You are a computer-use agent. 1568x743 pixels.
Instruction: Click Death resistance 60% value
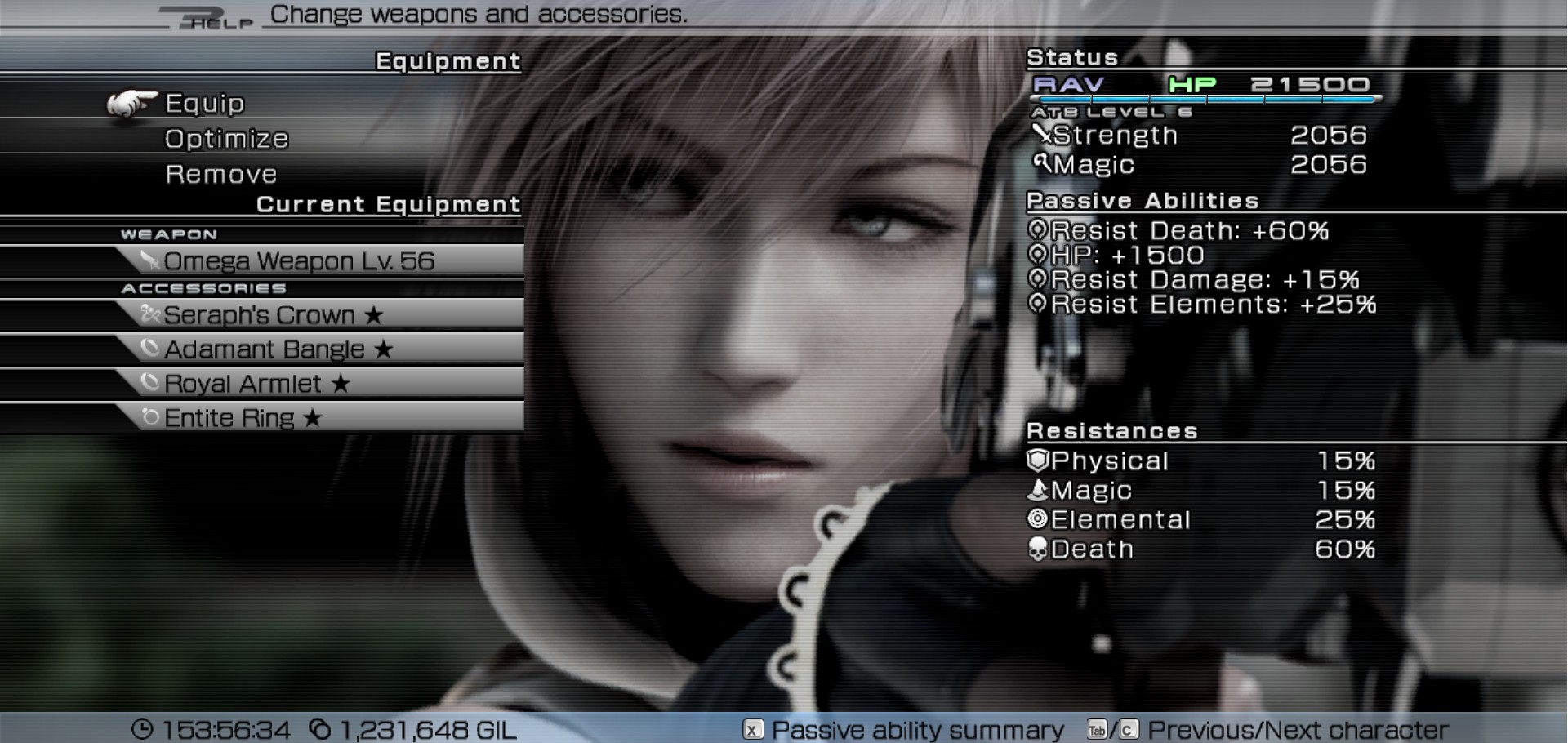(1345, 549)
